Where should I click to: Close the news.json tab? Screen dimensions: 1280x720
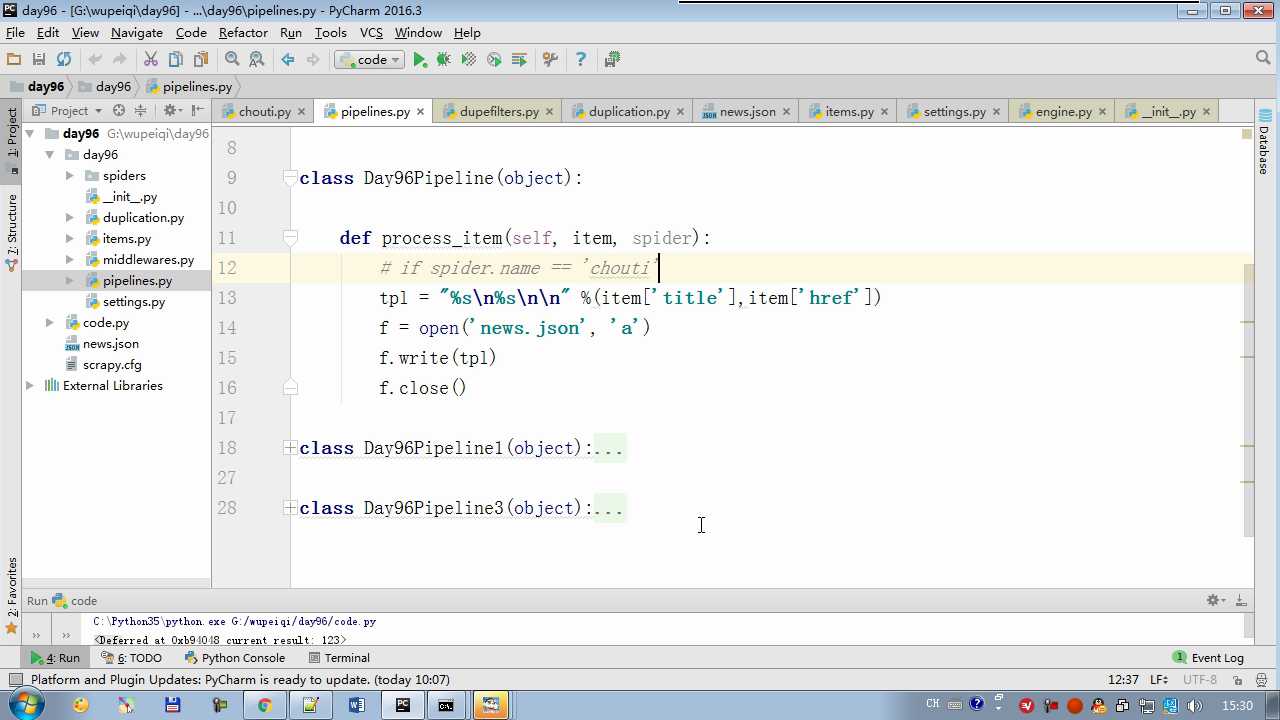pyautogui.click(x=788, y=112)
